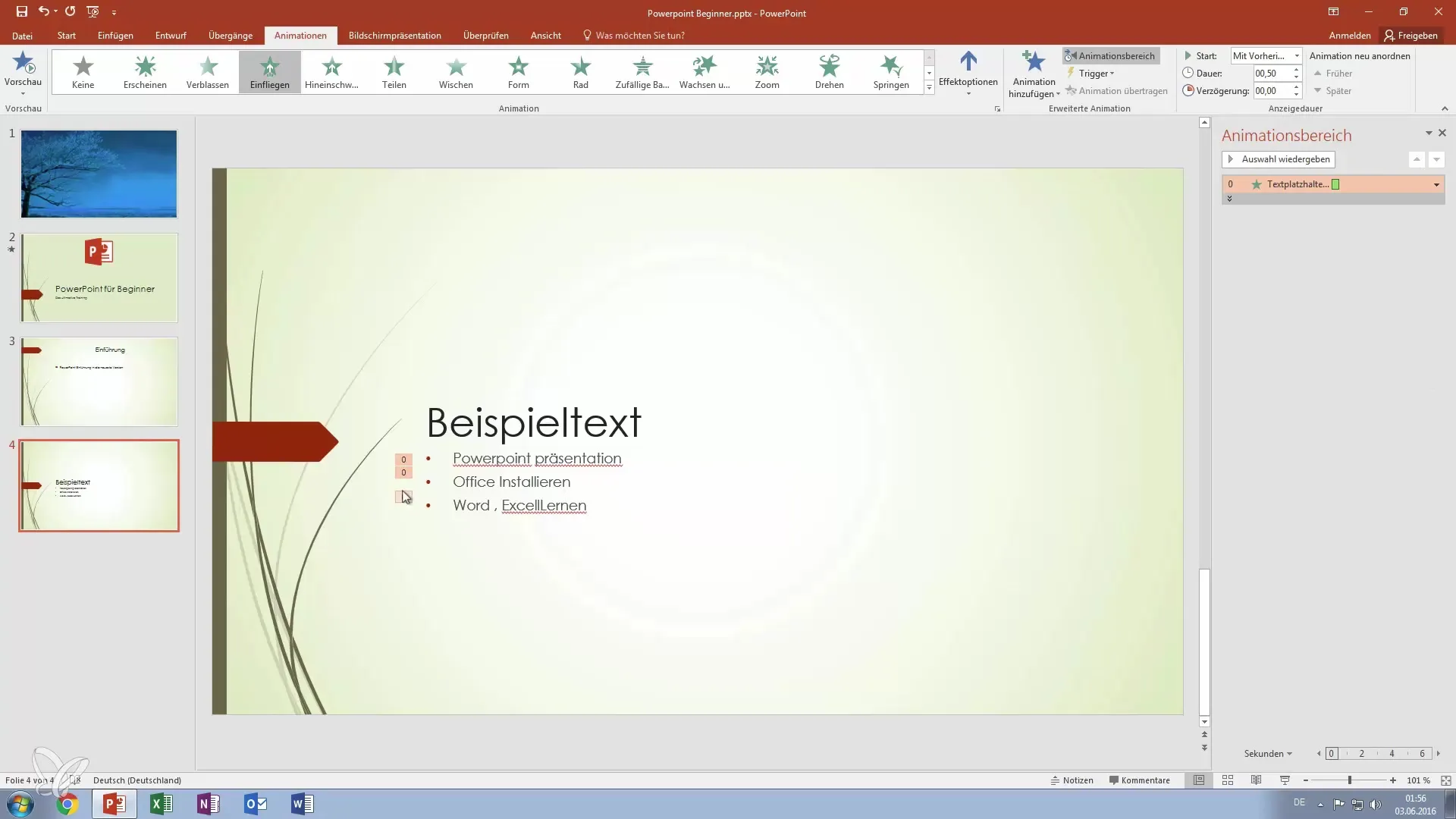Toggle the Kommentare pane
1456x819 pixels.
coord(1139,780)
